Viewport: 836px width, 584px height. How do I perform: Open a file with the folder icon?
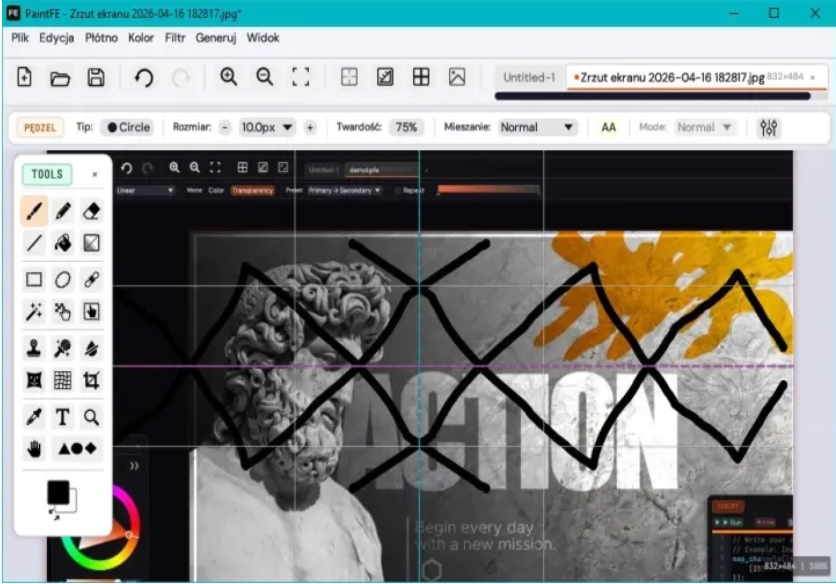pos(60,78)
